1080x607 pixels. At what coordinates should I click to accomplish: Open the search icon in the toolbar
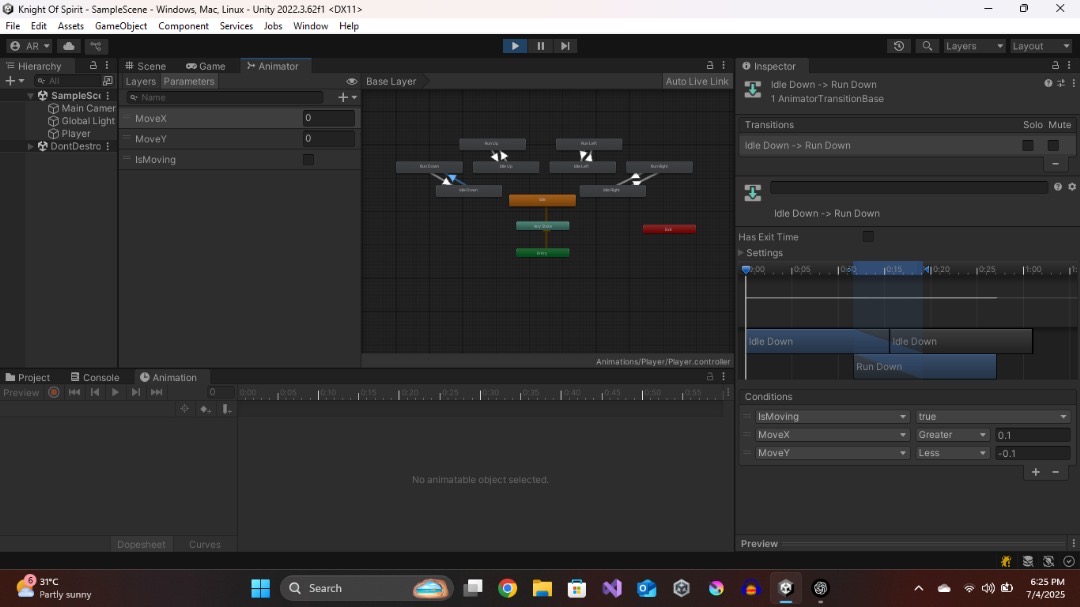coord(927,46)
